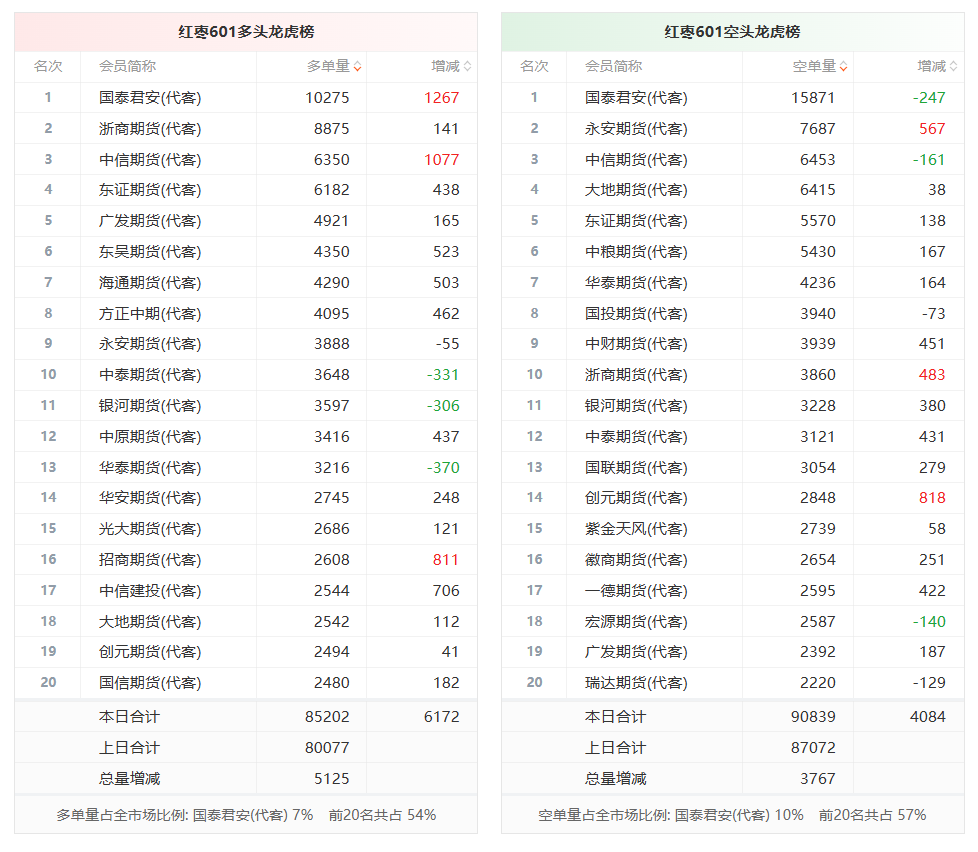Click red change value 1077
The height and width of the screenshot is (852, 978).
pos(442,160)
